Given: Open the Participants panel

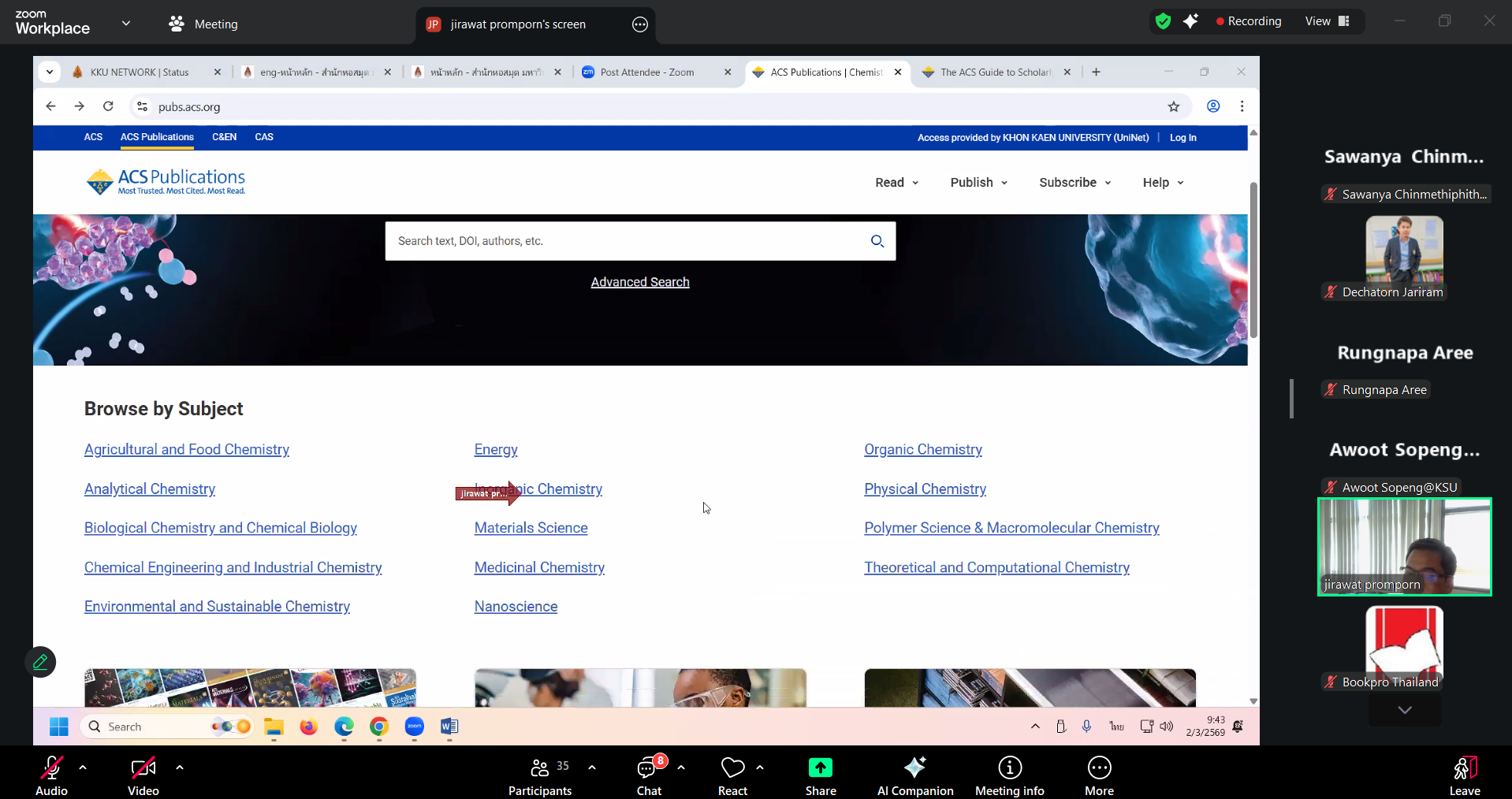Looking at the screenshot, I should click(x=540, y=767).
